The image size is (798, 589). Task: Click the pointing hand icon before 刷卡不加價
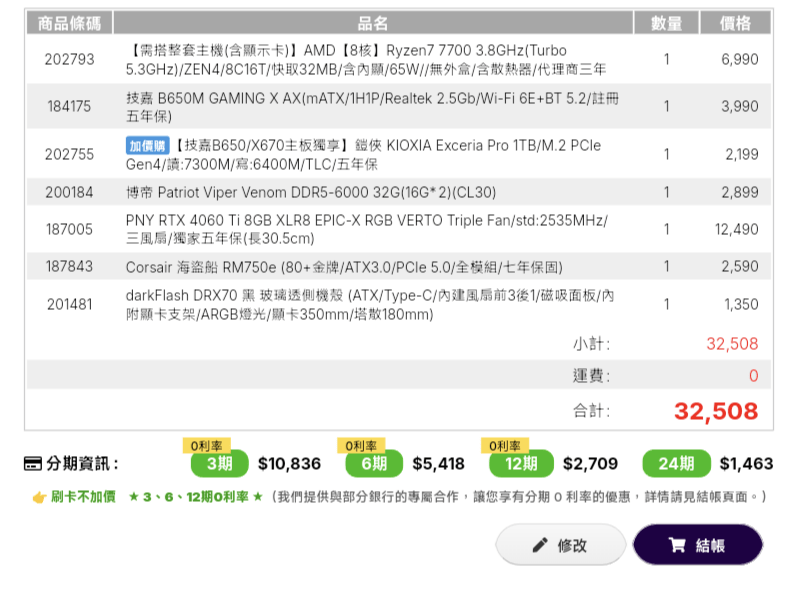coord(40,497)
